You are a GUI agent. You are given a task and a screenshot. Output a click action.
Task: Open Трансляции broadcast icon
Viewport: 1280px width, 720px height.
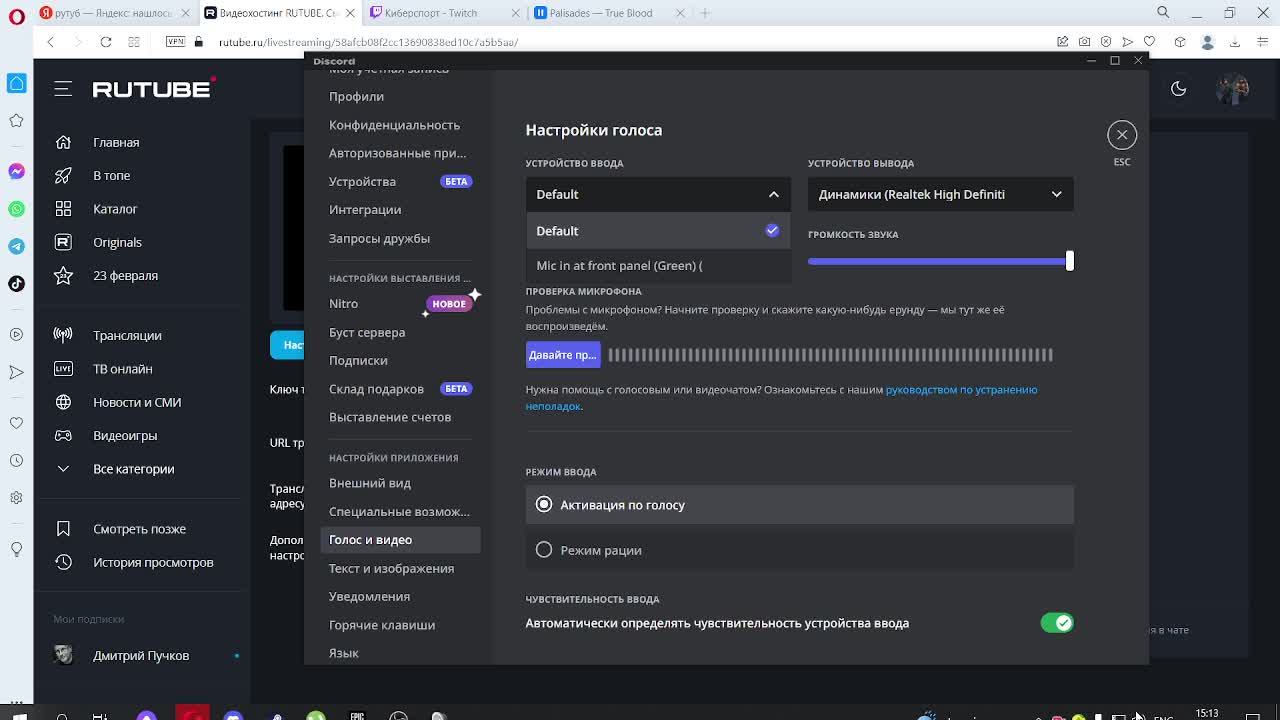point(63,336)
